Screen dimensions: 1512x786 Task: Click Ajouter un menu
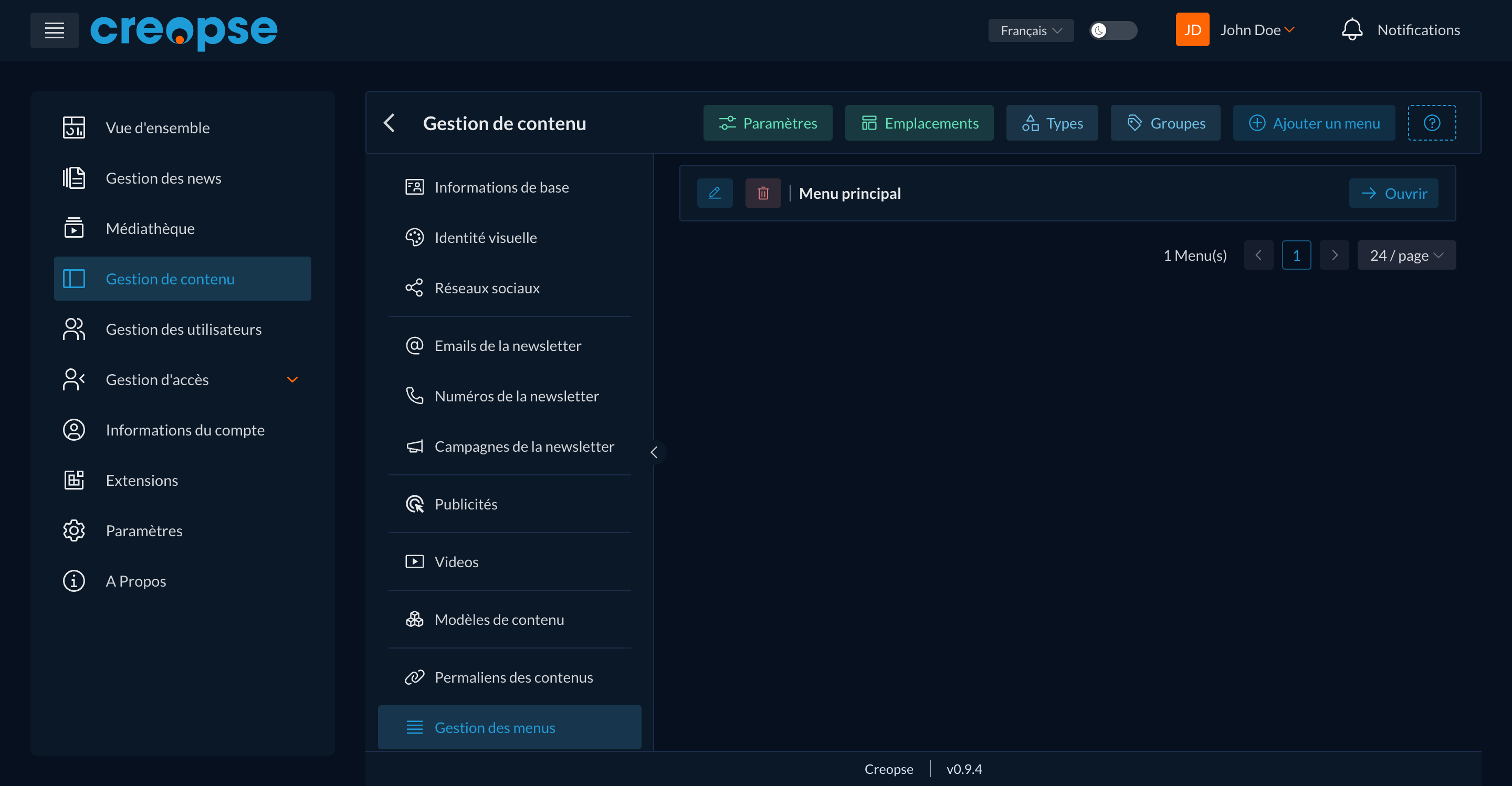point(1314,123)
